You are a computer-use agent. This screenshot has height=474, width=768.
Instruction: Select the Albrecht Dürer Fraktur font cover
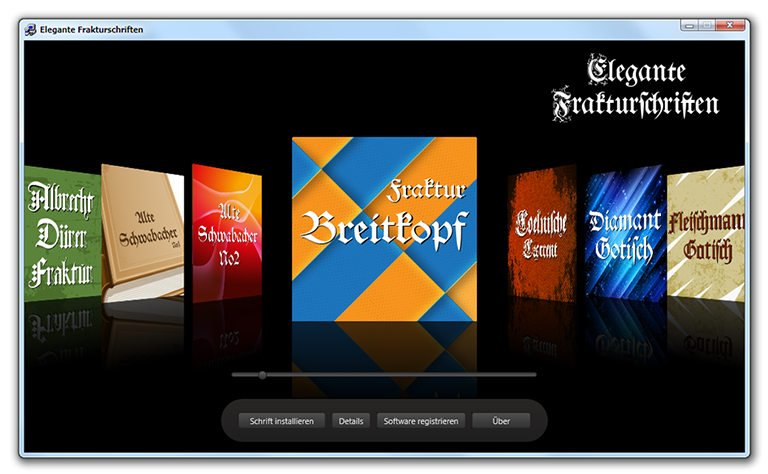63,234
